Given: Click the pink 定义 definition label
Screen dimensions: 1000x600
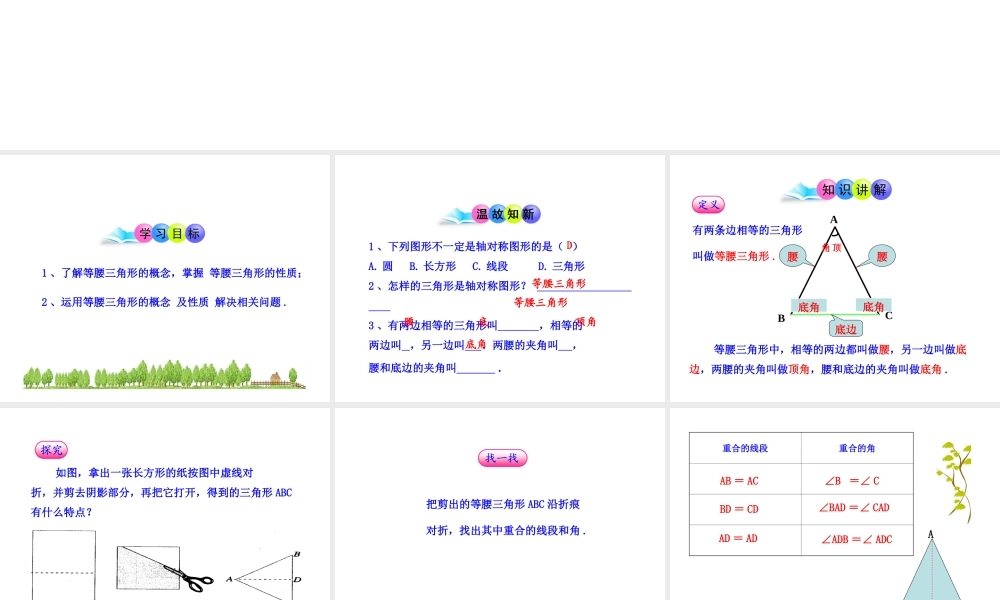Looking at the screenshot, I should pyautogui.click(x=708, y=204).
